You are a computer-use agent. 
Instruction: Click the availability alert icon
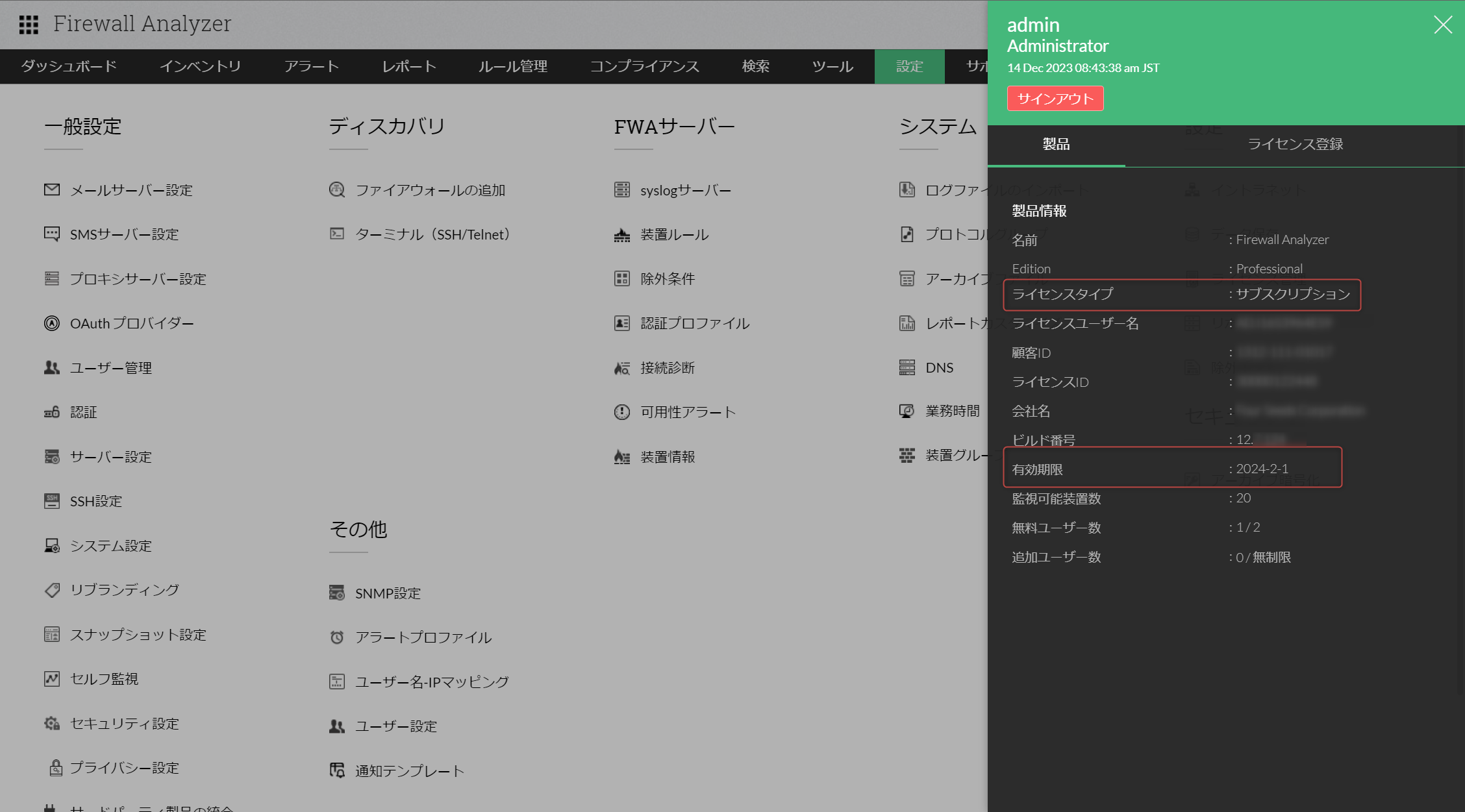click(x=622, y=412)
